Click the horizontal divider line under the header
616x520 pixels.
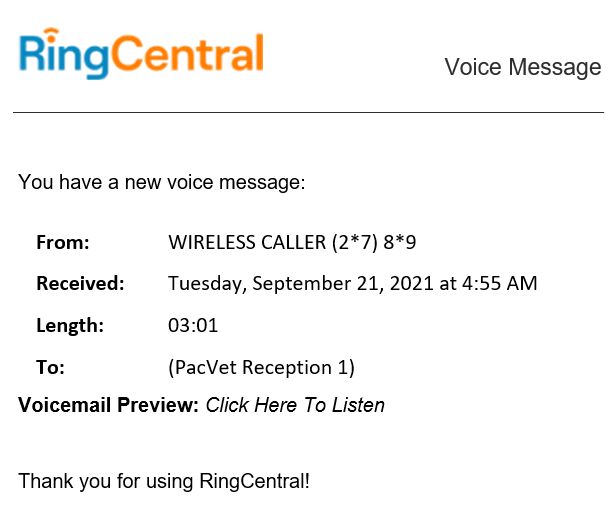pos(308,113)
